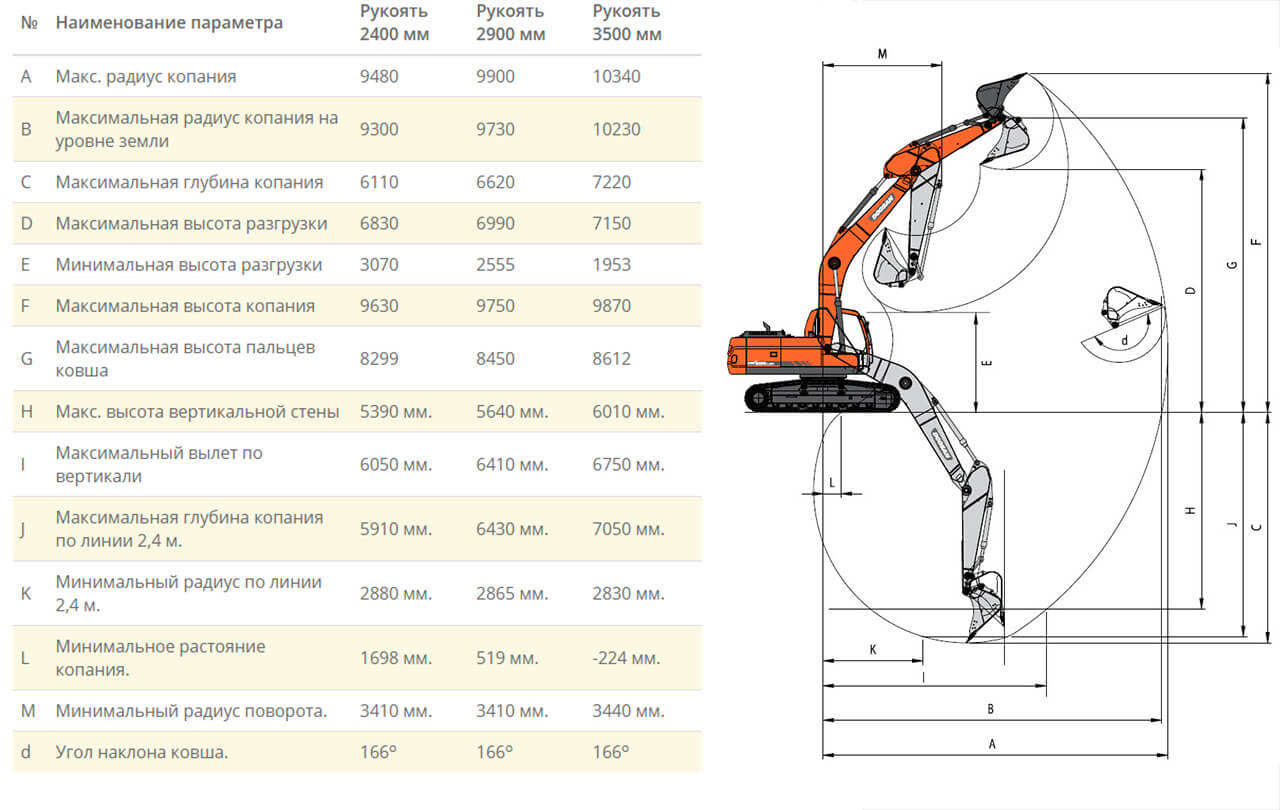1280x810 pixels.
Task: Click the letter 'M' label on the diagram
Action: click(882, 52)
